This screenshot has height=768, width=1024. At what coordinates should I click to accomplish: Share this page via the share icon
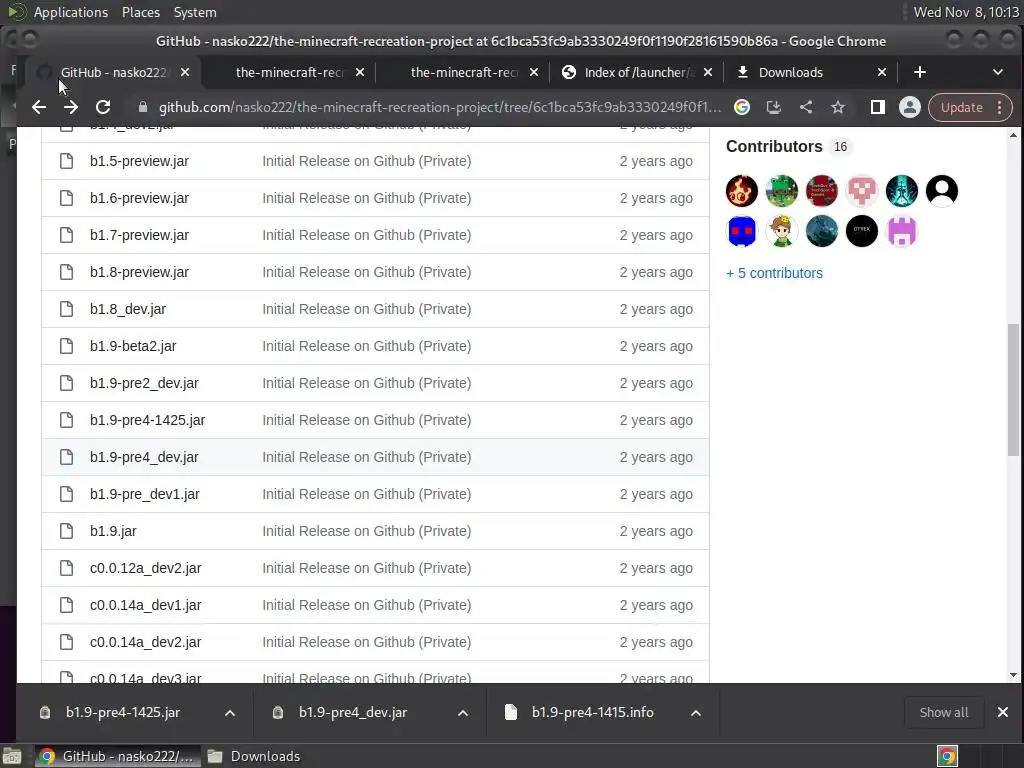[806, 108]
